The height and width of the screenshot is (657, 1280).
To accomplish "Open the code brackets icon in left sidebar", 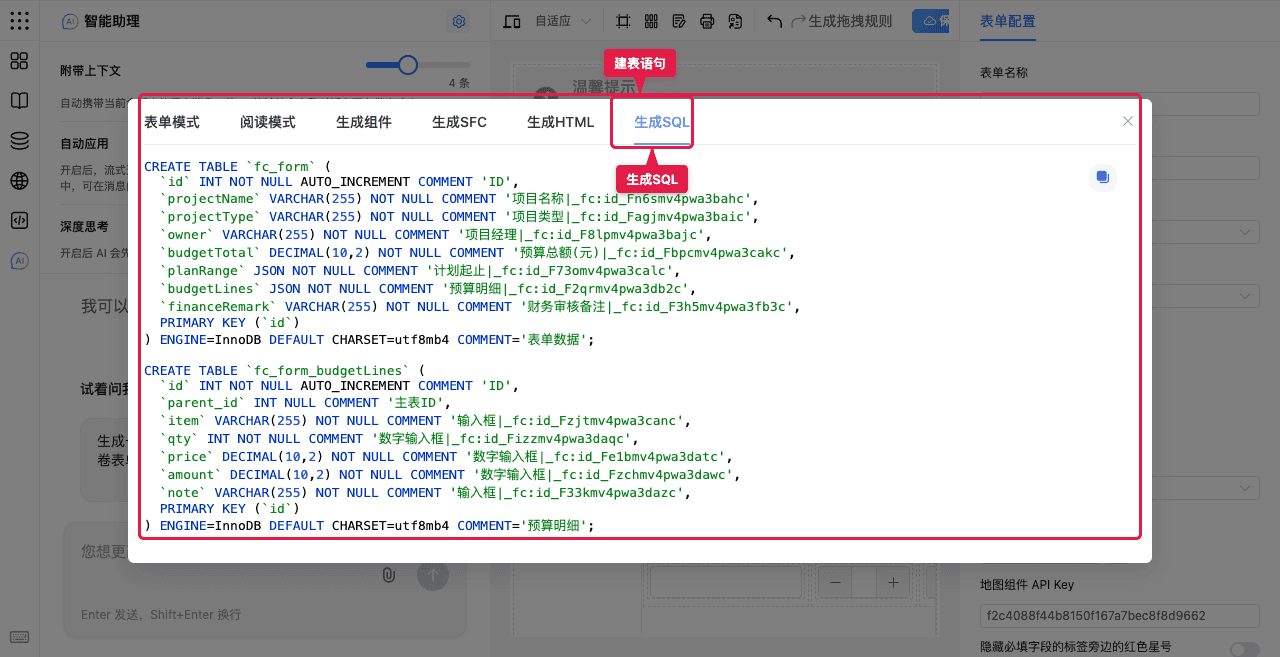I will coord(19,221).
